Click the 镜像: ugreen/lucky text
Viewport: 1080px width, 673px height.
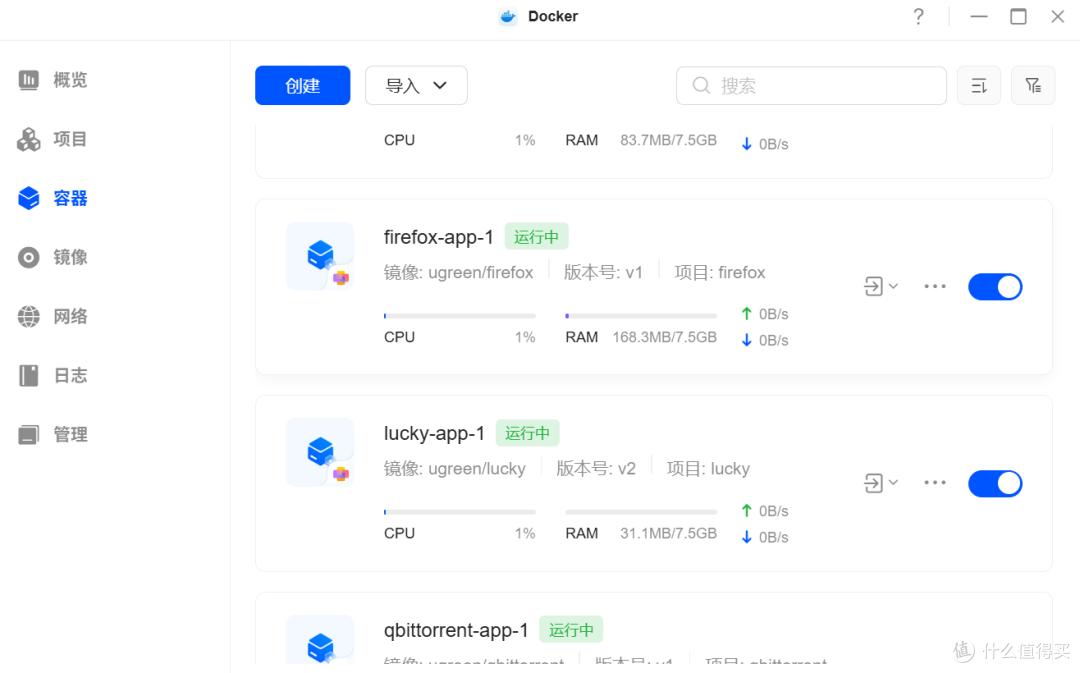pos(455,469)
